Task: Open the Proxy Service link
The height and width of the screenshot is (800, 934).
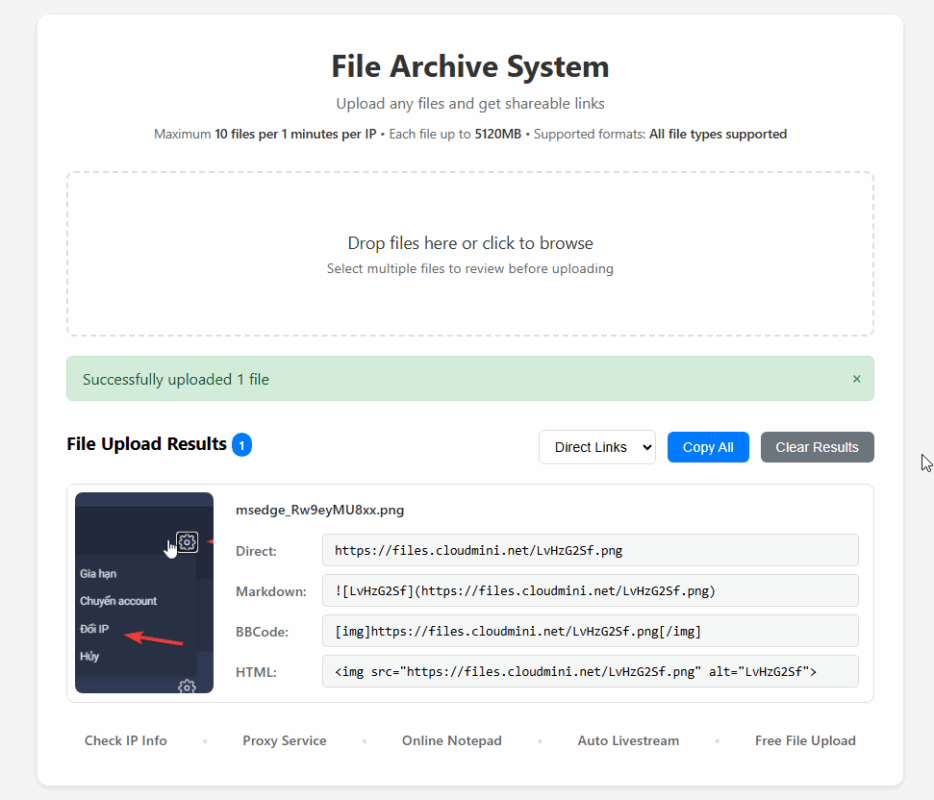Action: coord(284,740)
